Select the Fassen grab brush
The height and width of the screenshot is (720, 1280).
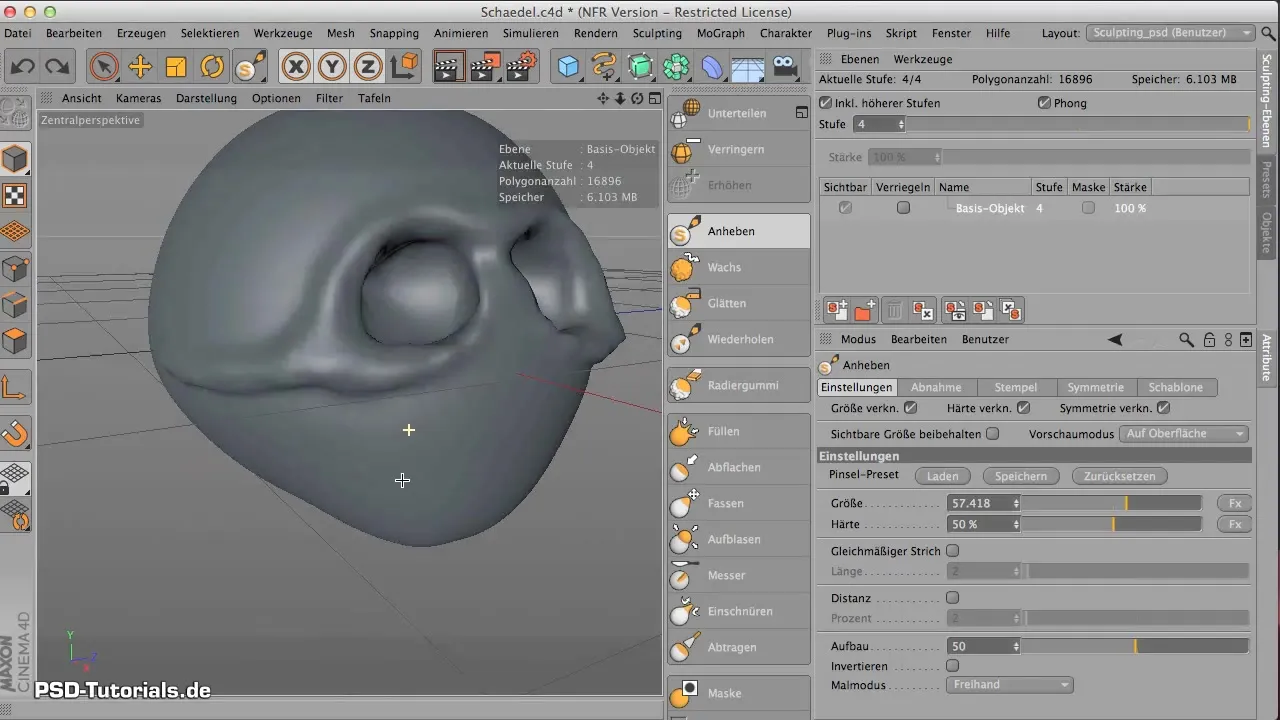[739, 503]
